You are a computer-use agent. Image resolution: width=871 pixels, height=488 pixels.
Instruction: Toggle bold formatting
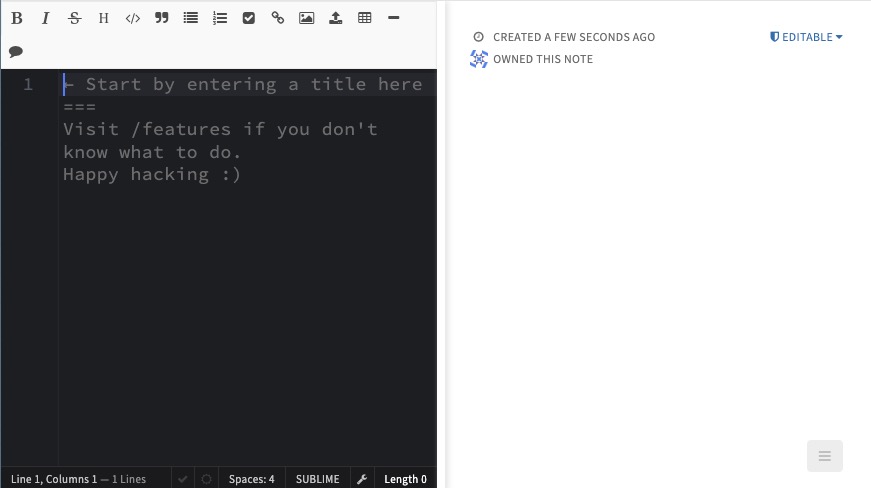pos(17,18)
